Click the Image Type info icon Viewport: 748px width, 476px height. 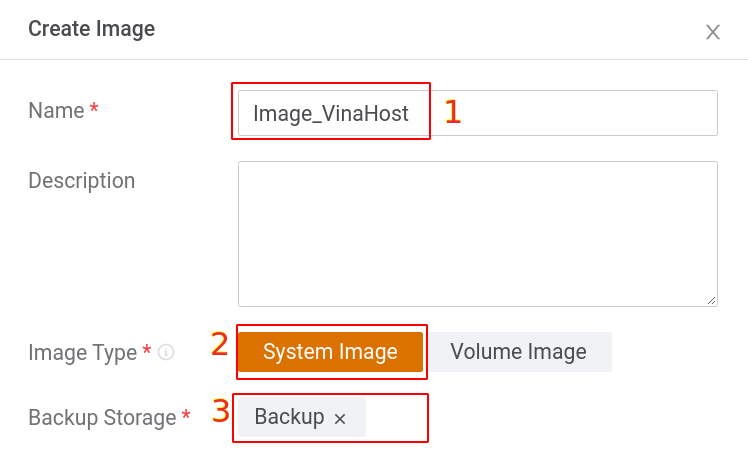click(x=167, y=352)
